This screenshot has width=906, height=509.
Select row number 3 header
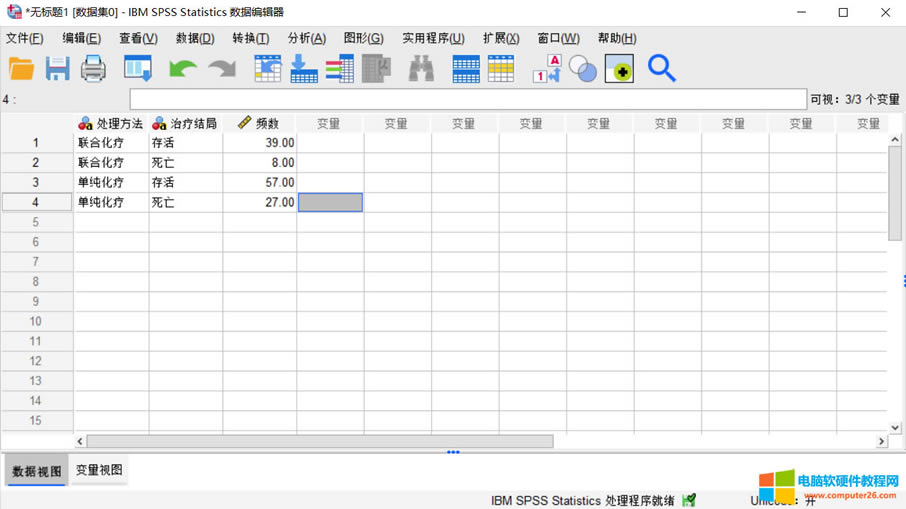pyautogui.click(x=37, y=182)
